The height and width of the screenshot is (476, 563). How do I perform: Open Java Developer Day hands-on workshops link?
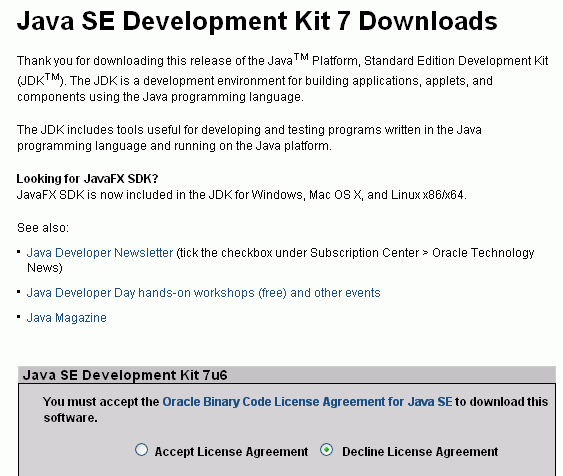(x=204, y=293)
